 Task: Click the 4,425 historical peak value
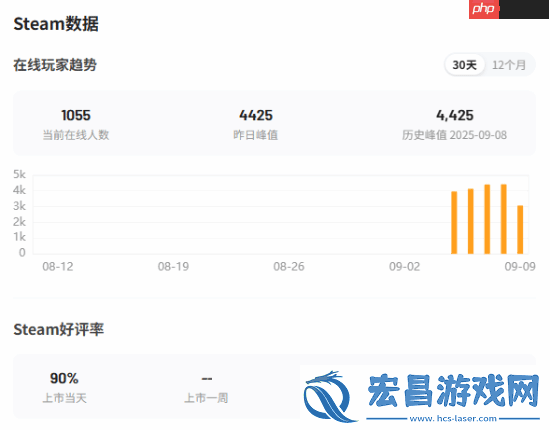(455, 115)
